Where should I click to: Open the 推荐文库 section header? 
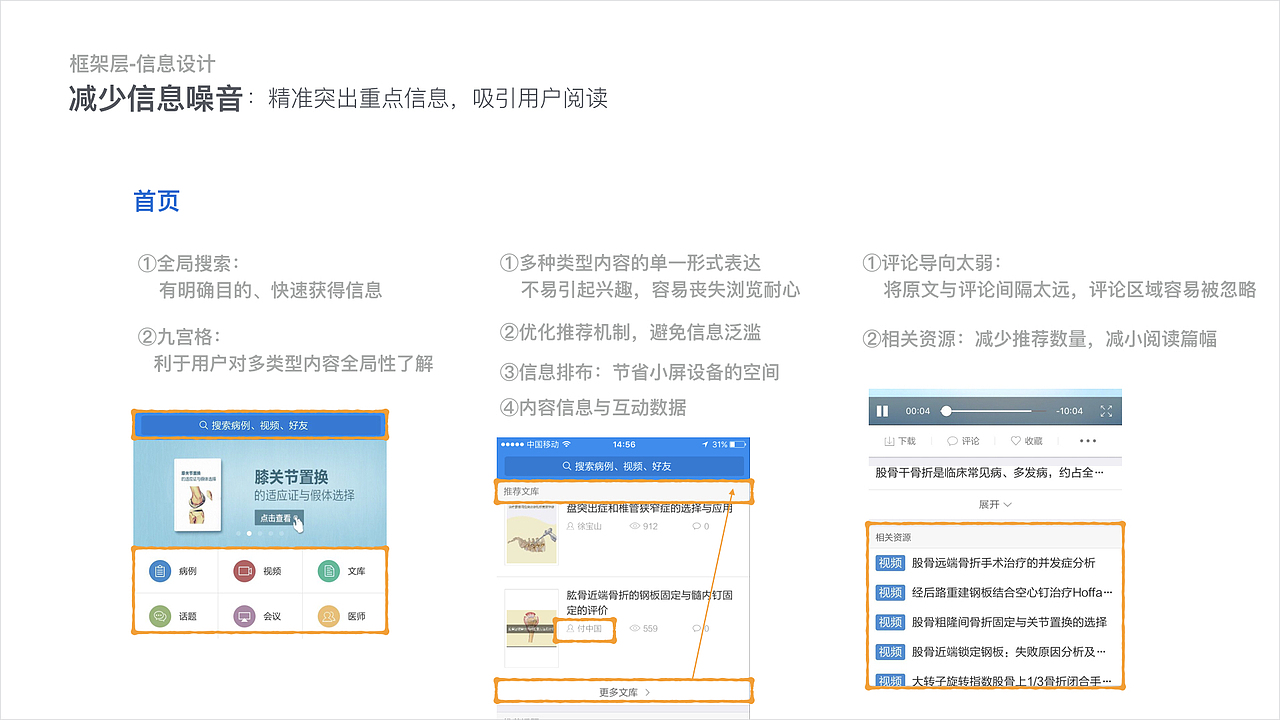(x=521, y=491)
